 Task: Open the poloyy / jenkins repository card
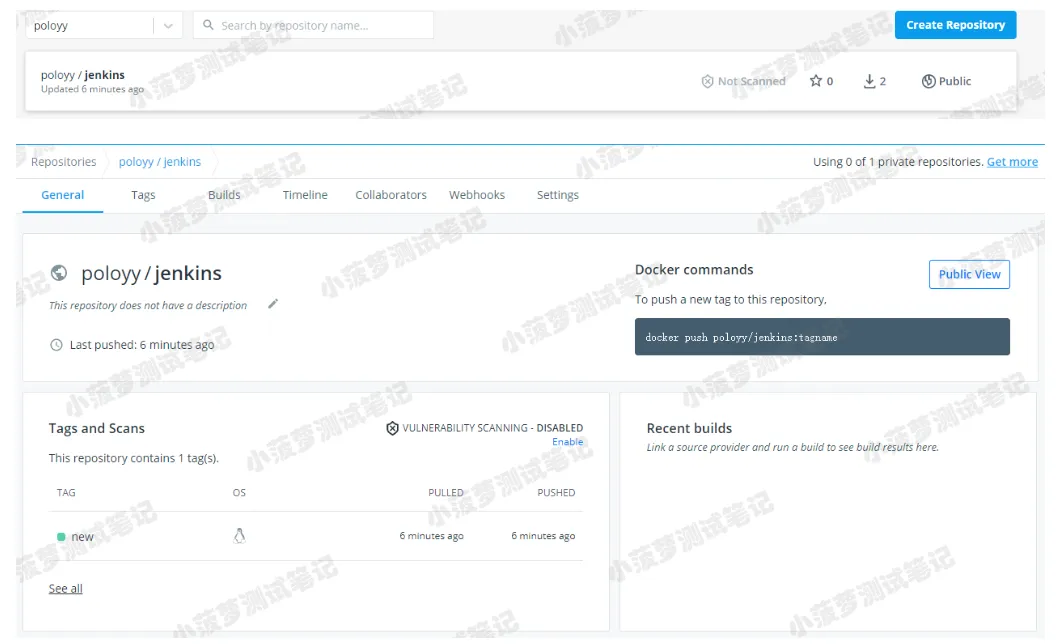pyautogui.click(x=520, y=82)
